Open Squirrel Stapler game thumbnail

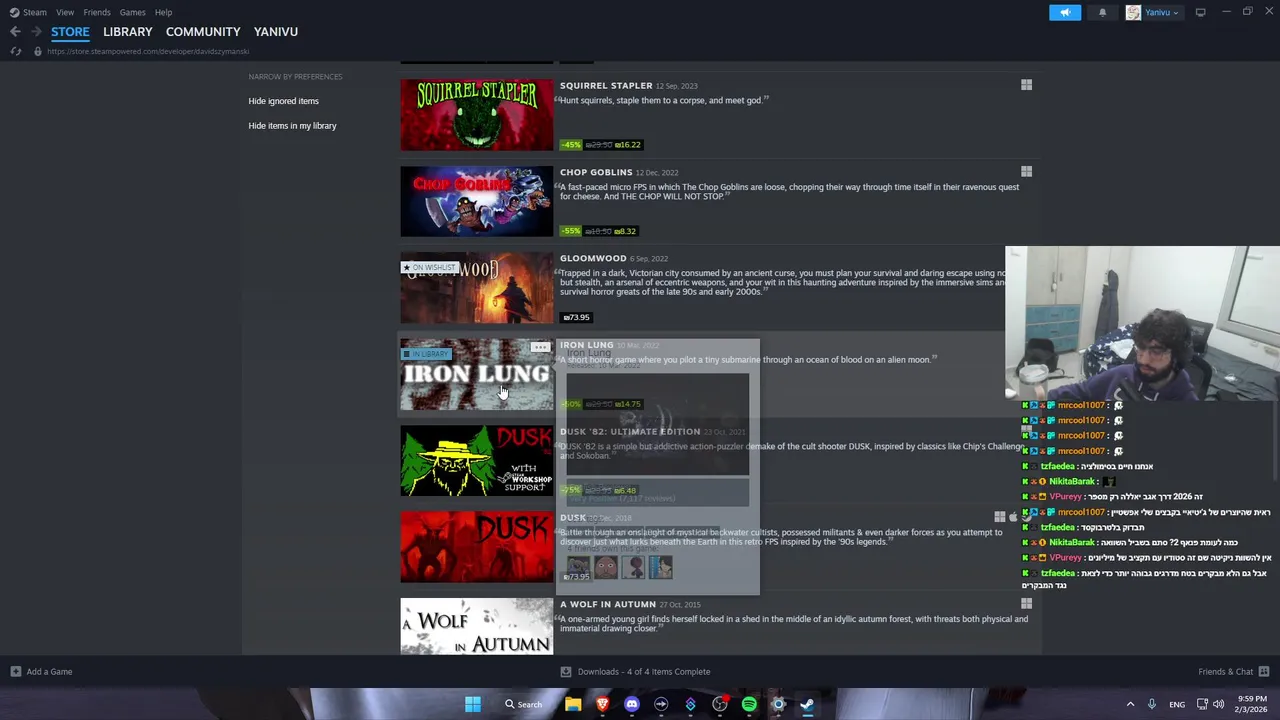click(477, 115)
